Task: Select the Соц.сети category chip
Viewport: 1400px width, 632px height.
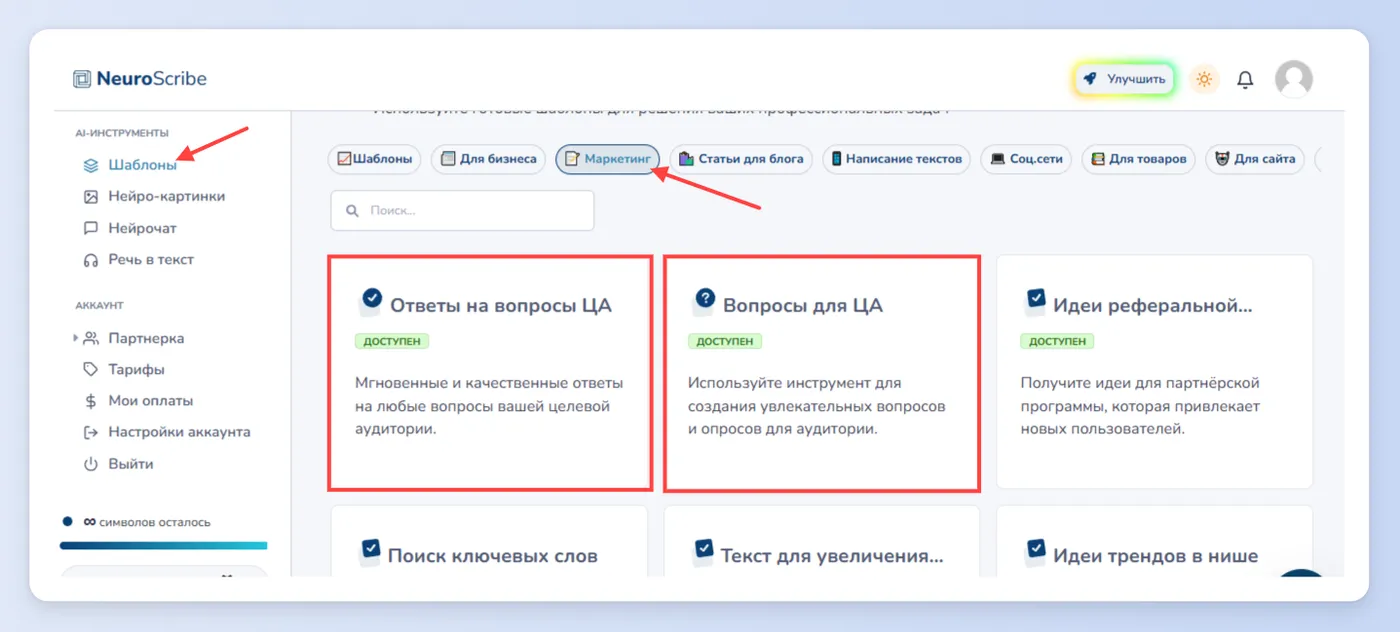Action: click(1026, 159)
